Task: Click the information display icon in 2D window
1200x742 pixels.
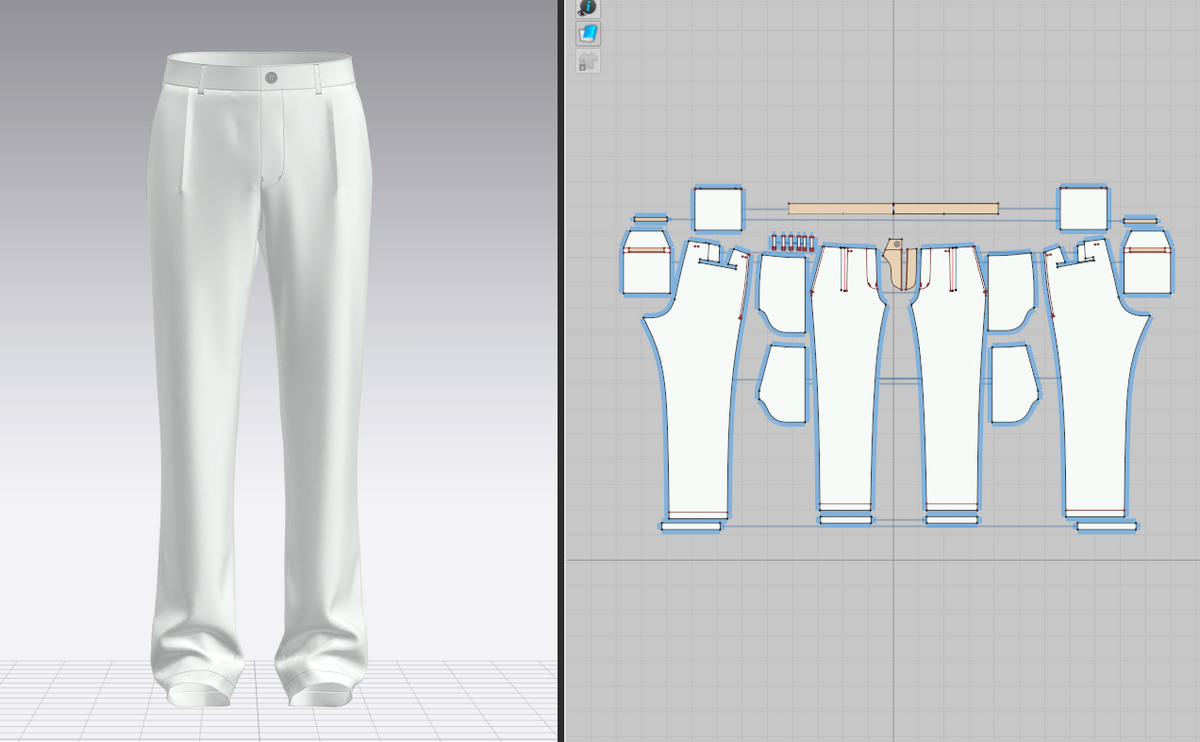Action: point(587,7)
